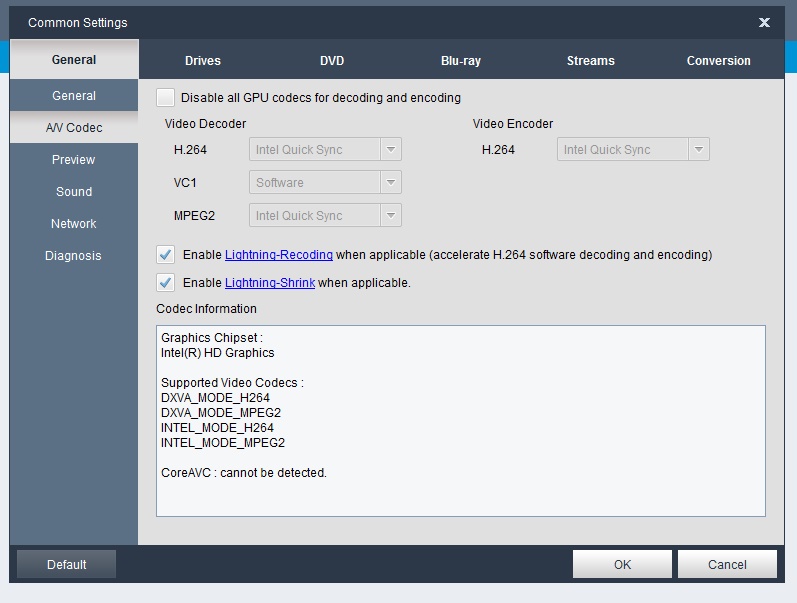
Task: Switch to the Drives tab
Action: 203,61
